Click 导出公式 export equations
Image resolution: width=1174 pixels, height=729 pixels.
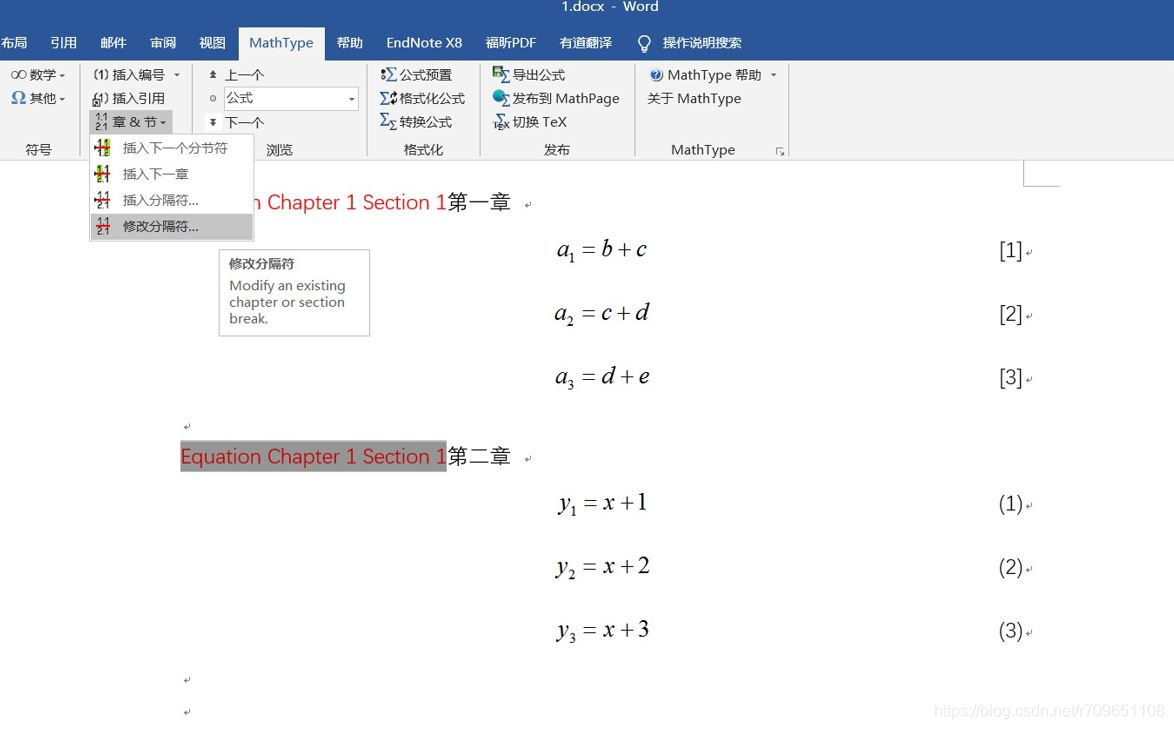click(x=529, y=75)
